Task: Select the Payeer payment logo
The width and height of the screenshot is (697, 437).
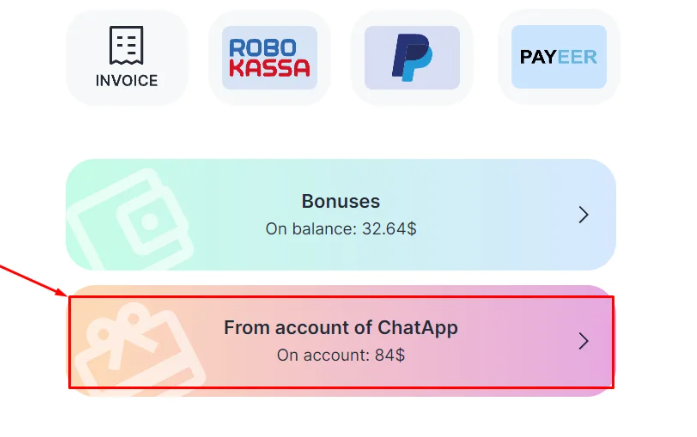Action: click(x=558, y=56)
